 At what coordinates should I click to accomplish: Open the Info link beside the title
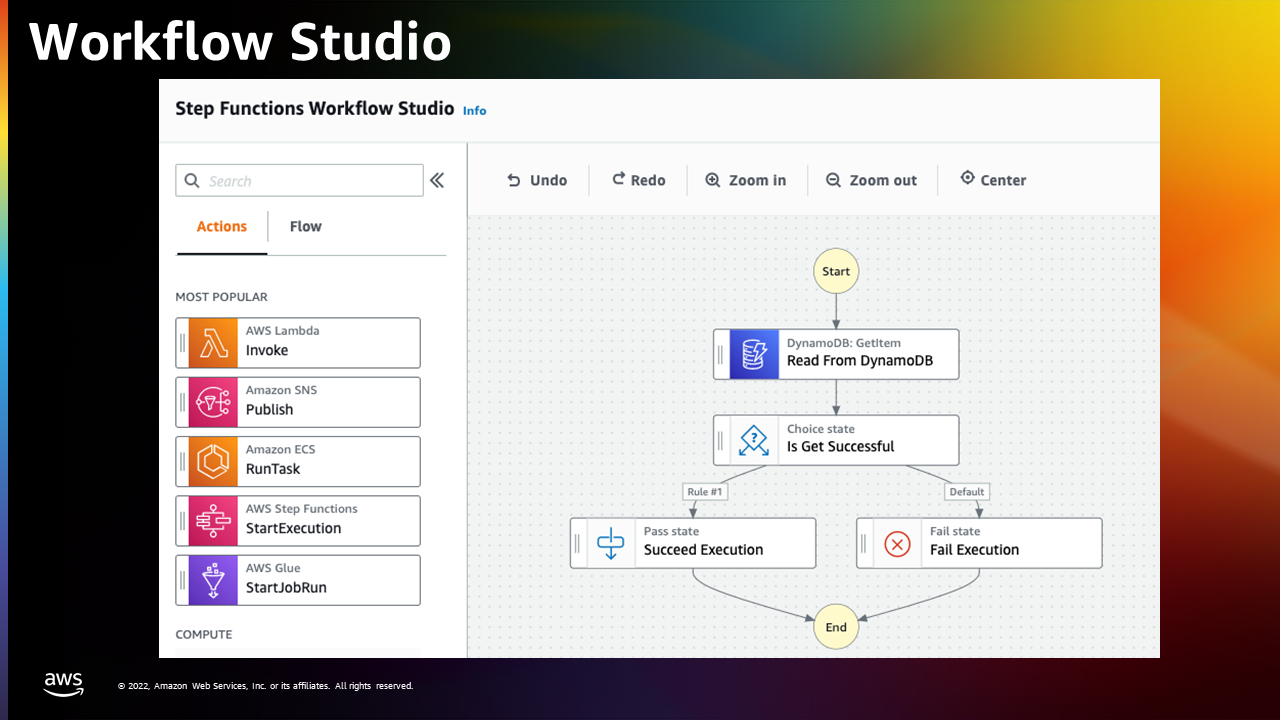474,110
